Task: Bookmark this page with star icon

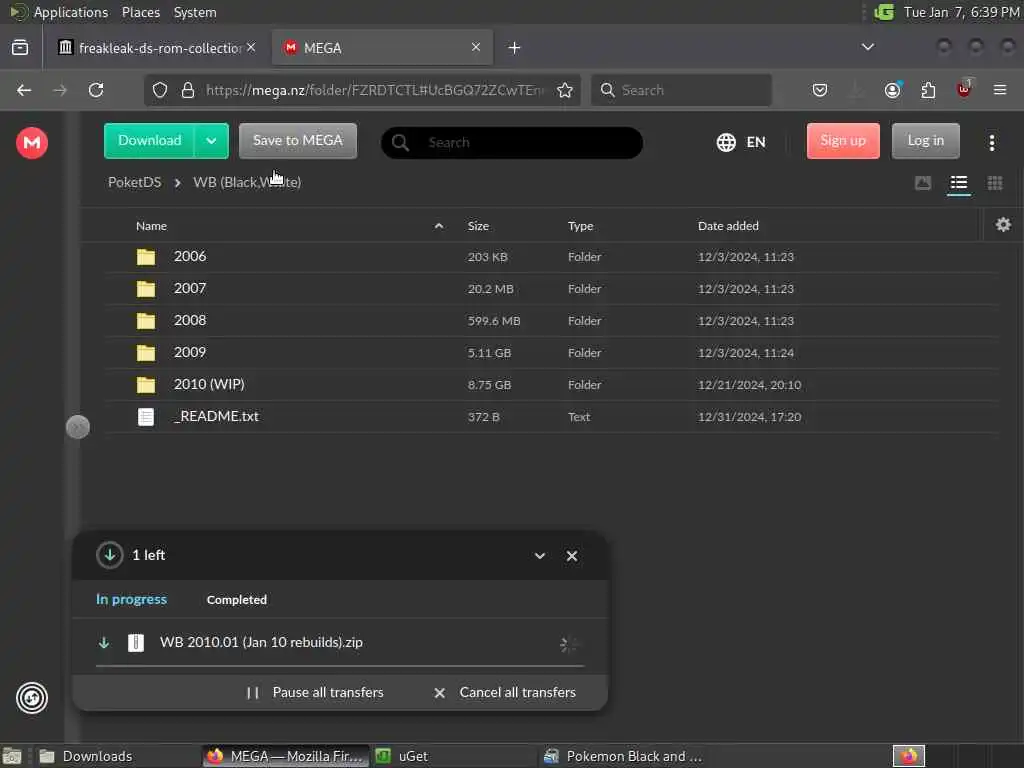Action: [x=565, y=90]
